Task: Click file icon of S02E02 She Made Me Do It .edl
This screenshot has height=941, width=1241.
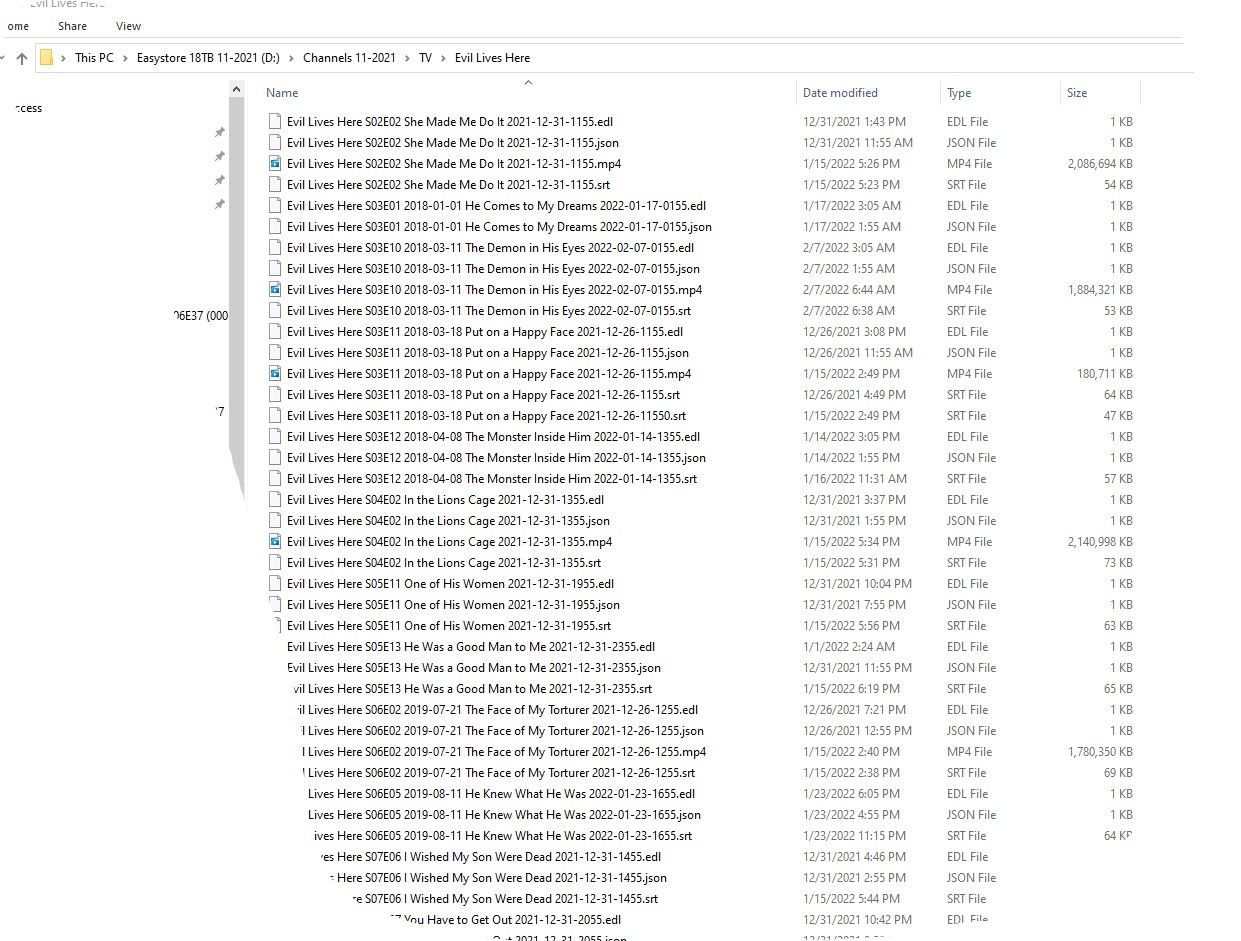Action: (x=275, y=121)
